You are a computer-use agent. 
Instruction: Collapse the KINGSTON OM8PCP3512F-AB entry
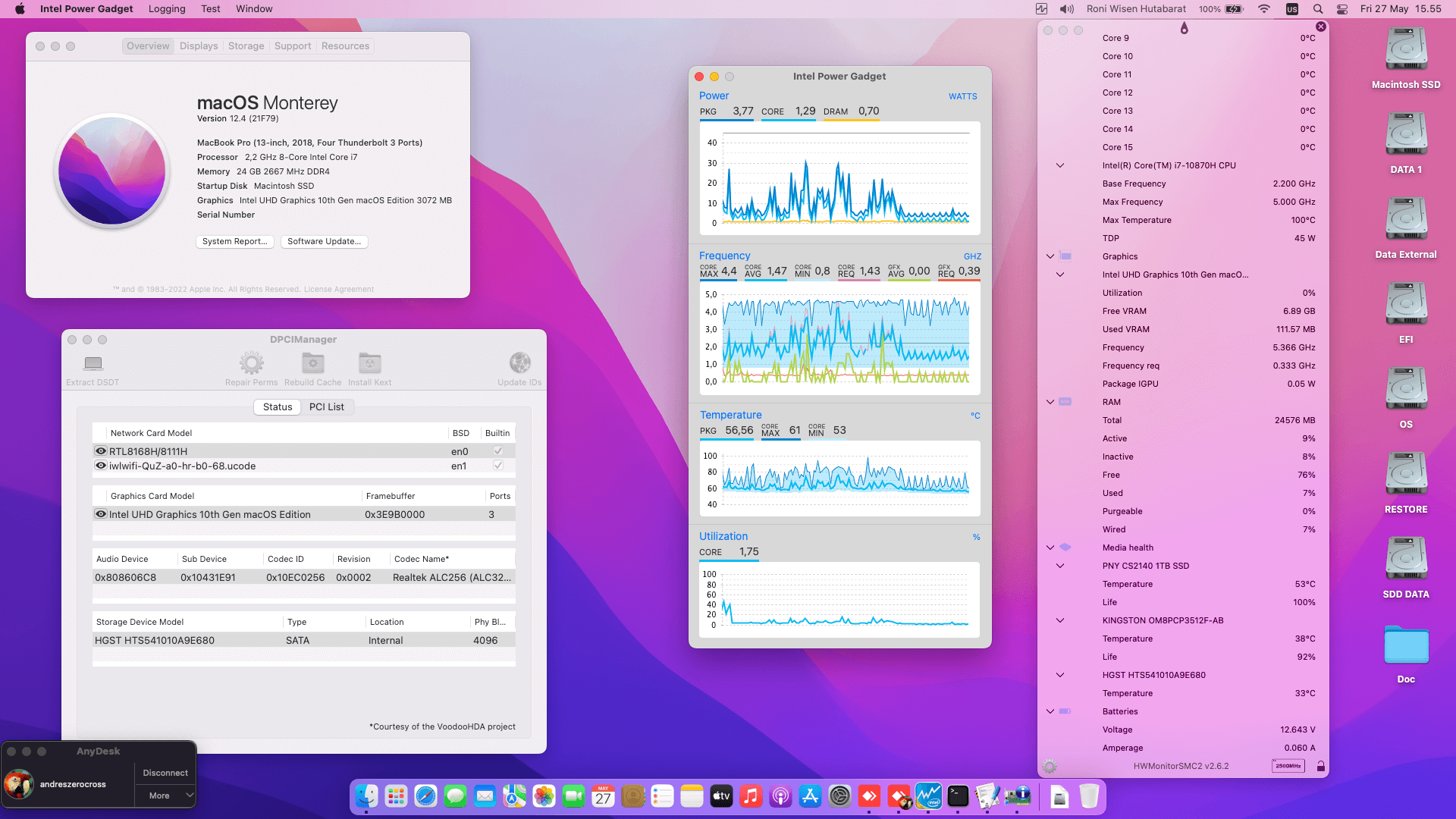1060,620
